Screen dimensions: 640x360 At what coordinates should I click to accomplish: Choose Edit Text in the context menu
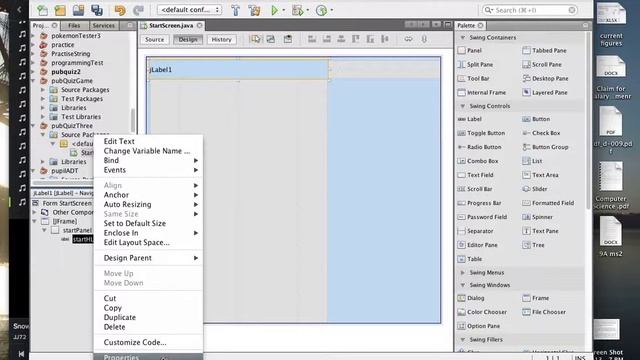click(148, 142)
